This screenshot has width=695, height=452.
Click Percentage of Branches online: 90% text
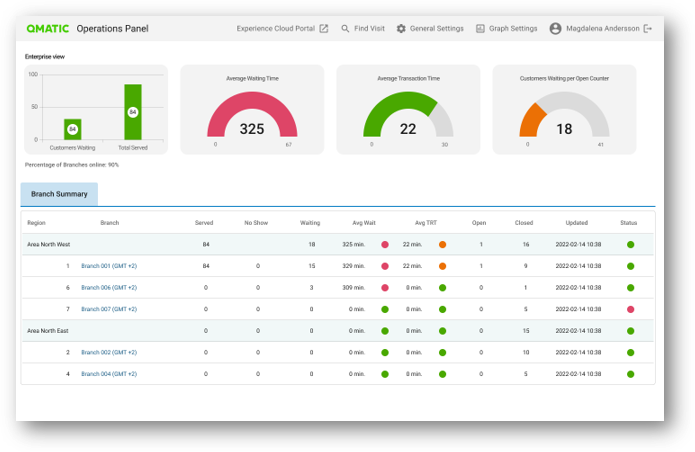tap(72, 165)
